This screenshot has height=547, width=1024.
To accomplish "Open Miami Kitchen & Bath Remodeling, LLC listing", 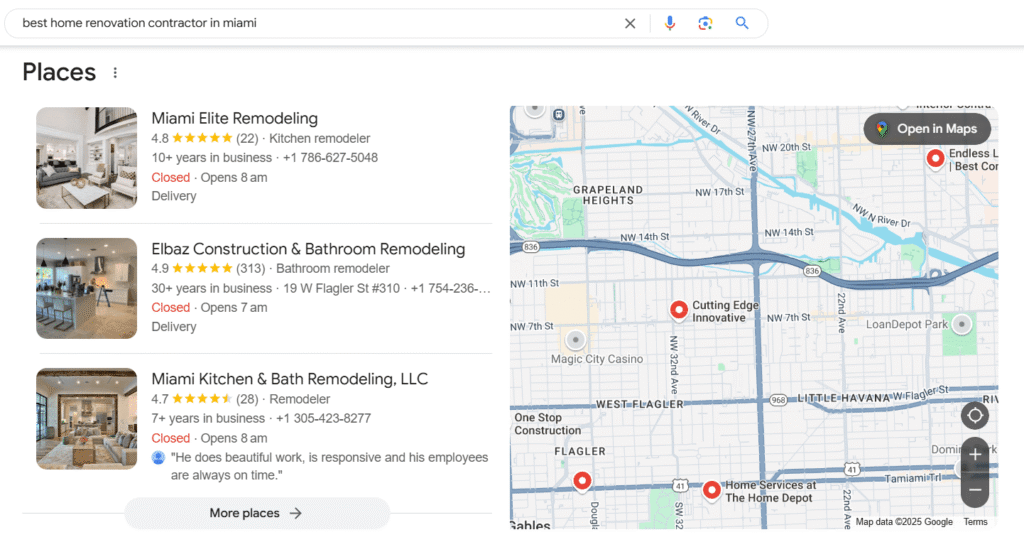I will pyautogui.click(x=289, y=379).
